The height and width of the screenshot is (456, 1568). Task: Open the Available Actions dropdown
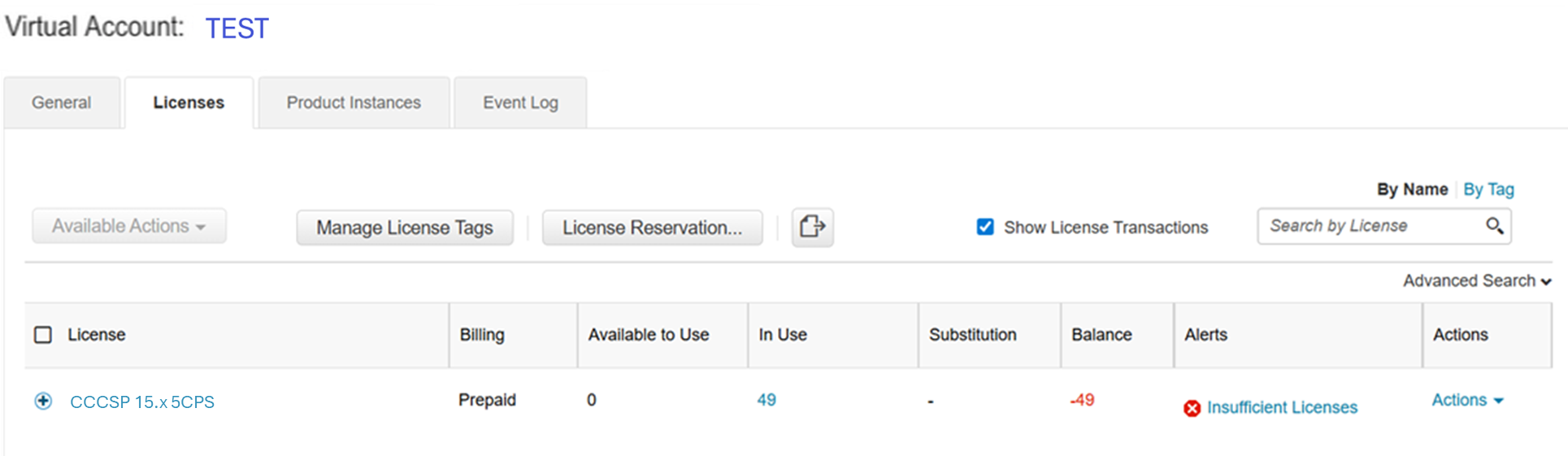(128, 226)
